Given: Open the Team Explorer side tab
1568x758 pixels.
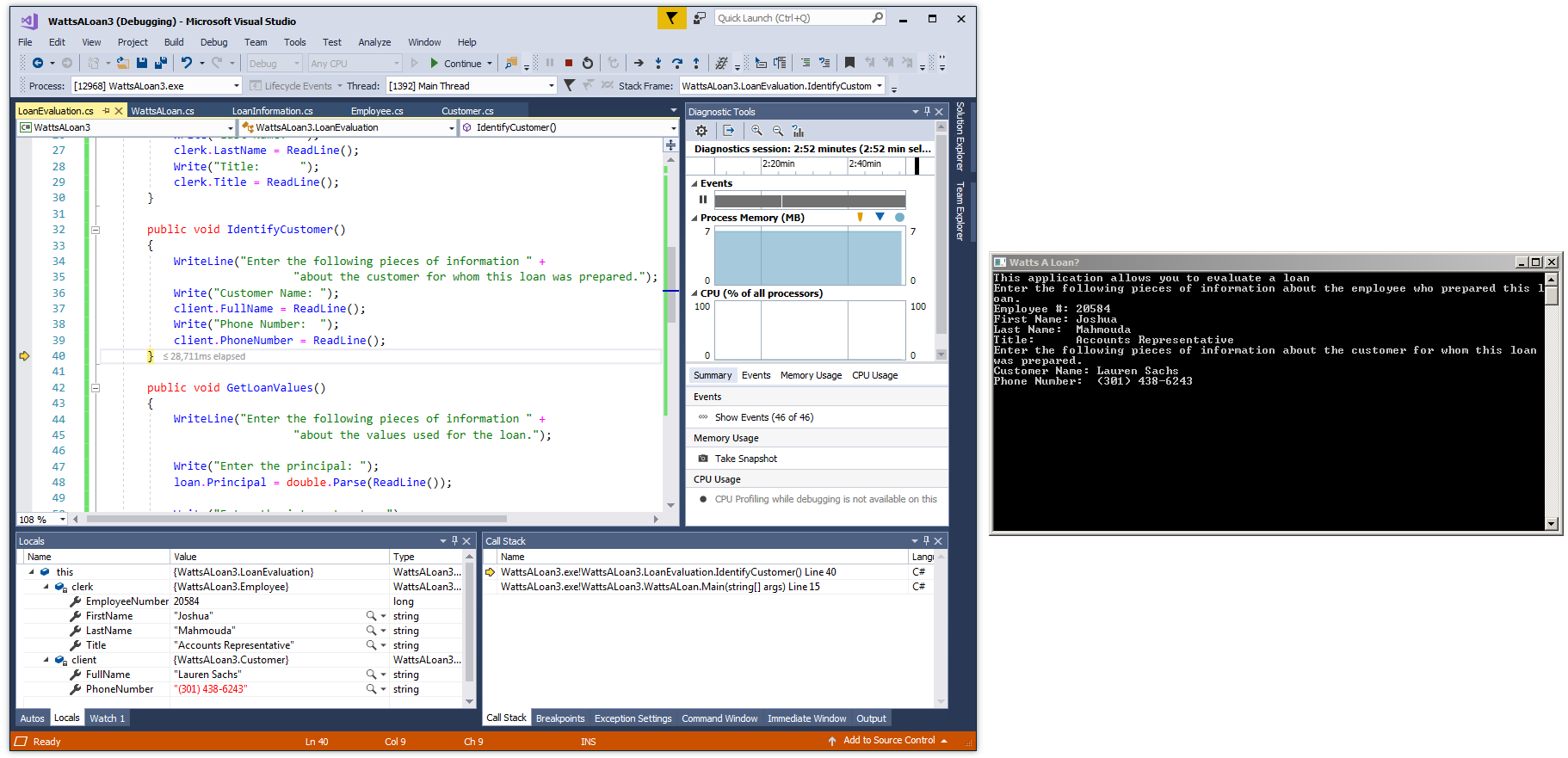Looking at the screenshot, I should 960,211.
